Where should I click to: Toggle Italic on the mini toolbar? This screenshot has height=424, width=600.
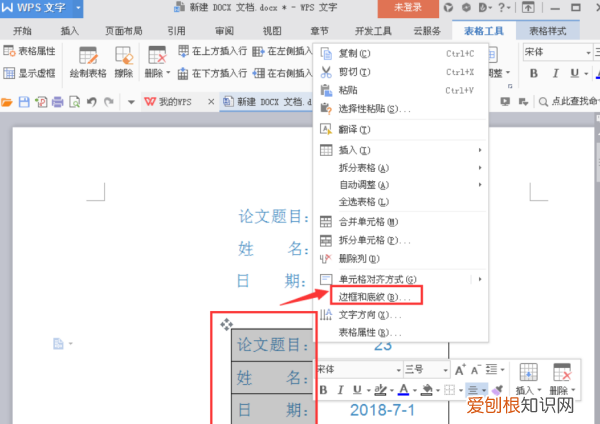tap(340, 390)
